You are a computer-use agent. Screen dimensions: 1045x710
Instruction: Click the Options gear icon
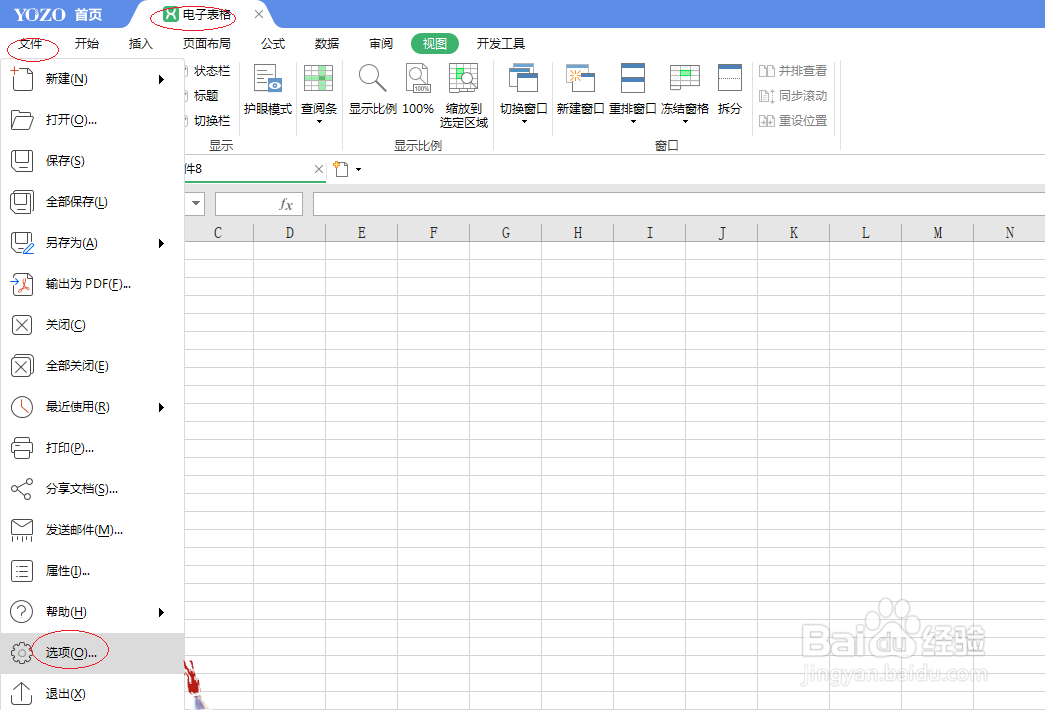[x=21, y=653]
